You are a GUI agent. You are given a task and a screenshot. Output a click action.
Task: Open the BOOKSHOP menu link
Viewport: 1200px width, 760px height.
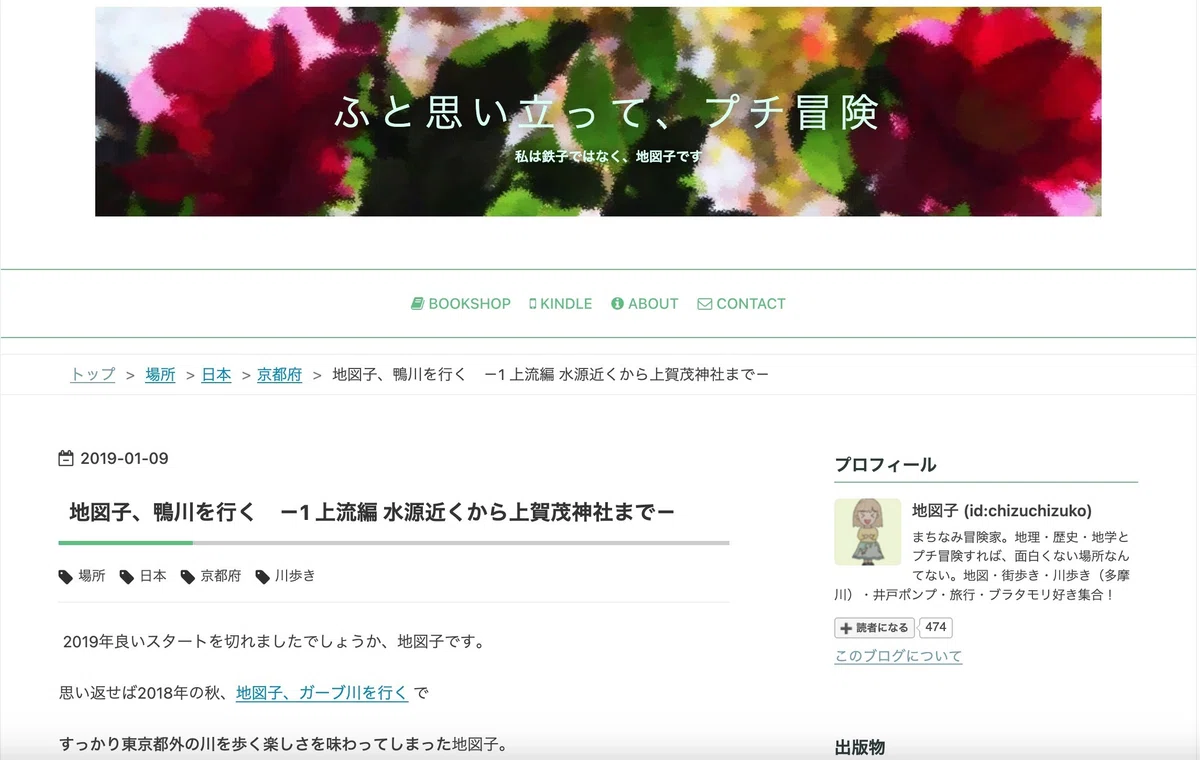pyautogui.click(x=461, y=304)
